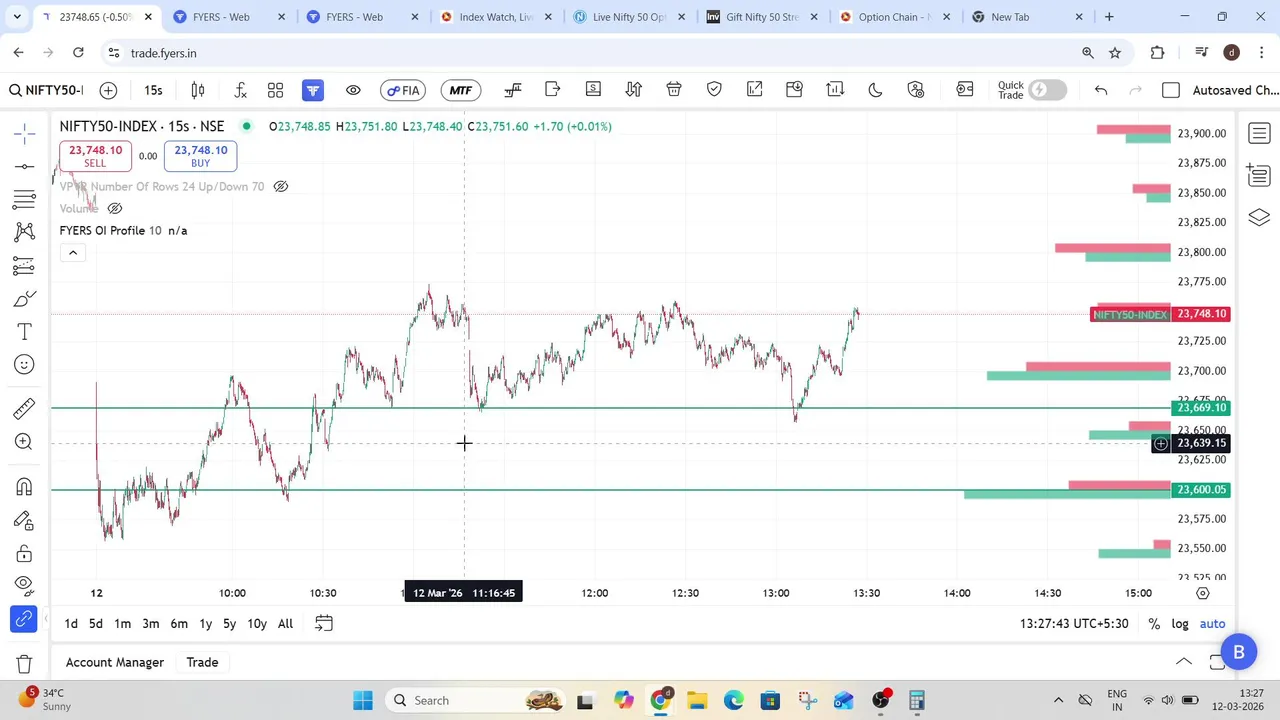Select the 5d time range

[95, 624]
